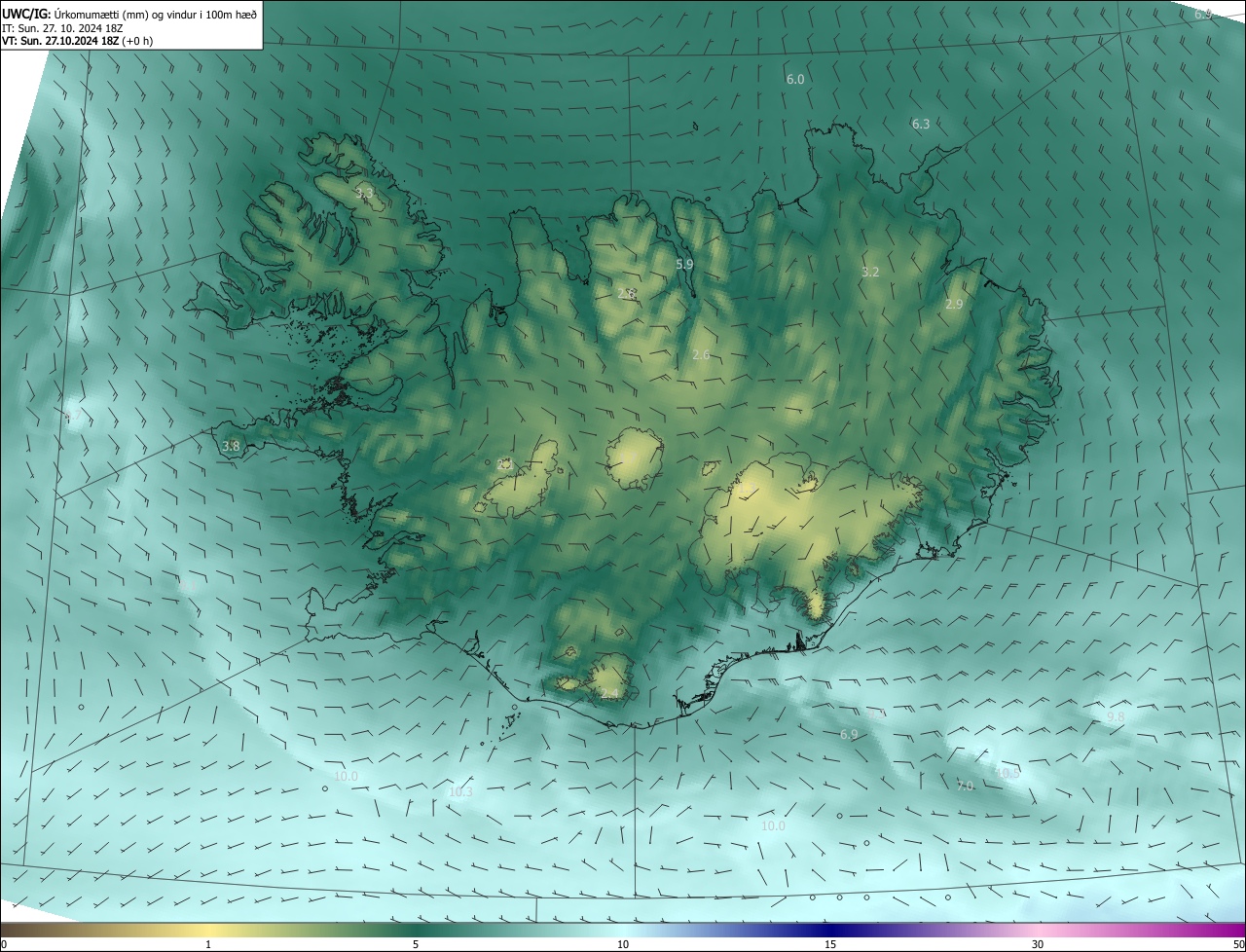Click the 6.0 value north of Iceland

[795, 79]
